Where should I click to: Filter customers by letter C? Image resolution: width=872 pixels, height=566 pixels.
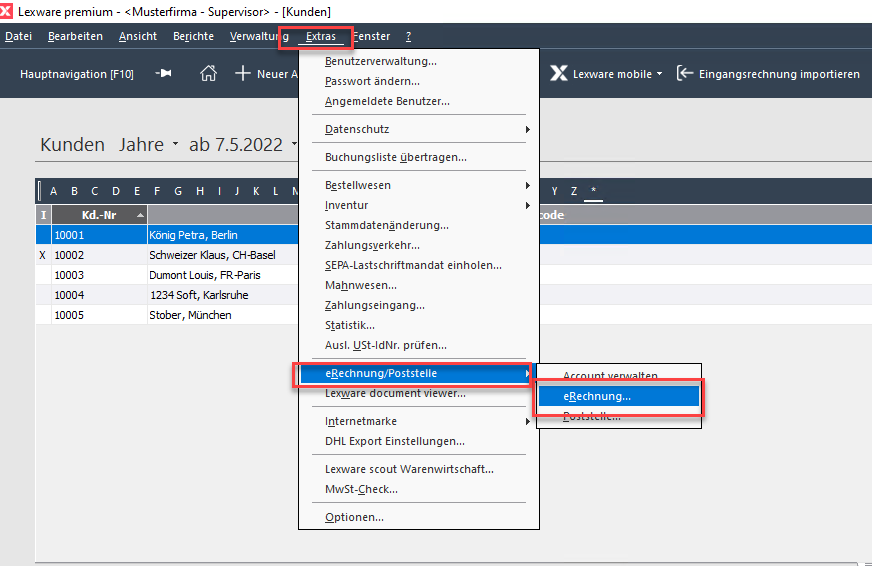95,191
